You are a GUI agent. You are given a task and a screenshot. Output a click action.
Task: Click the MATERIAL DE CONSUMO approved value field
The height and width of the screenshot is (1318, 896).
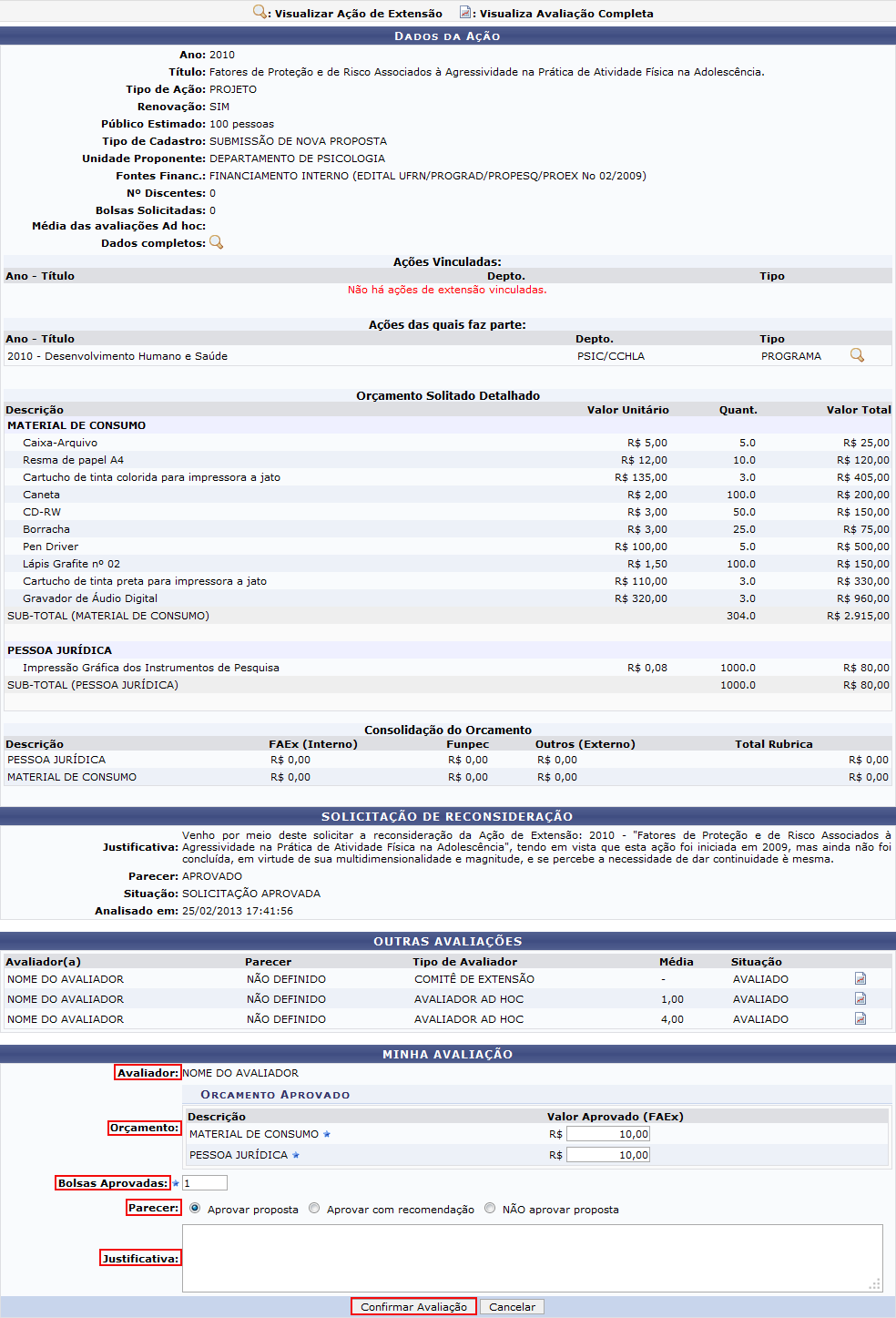pyautogui.click(x=607, y=1134)
